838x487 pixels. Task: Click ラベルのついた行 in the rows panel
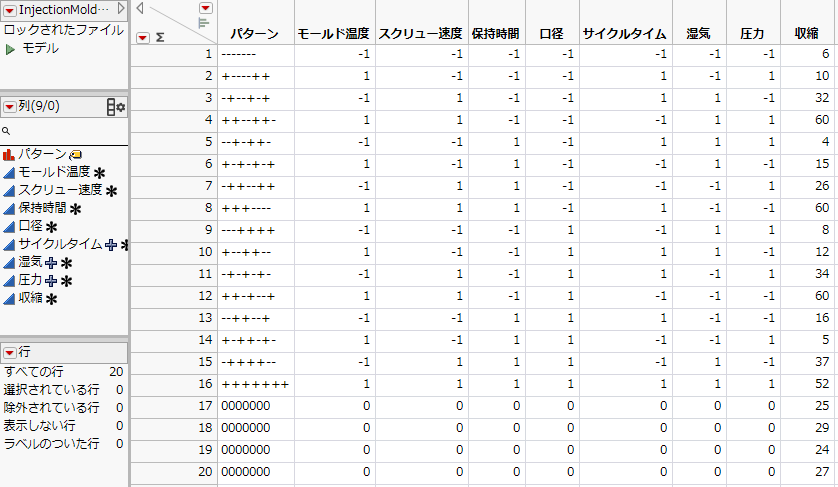click(x=51, y=444)
